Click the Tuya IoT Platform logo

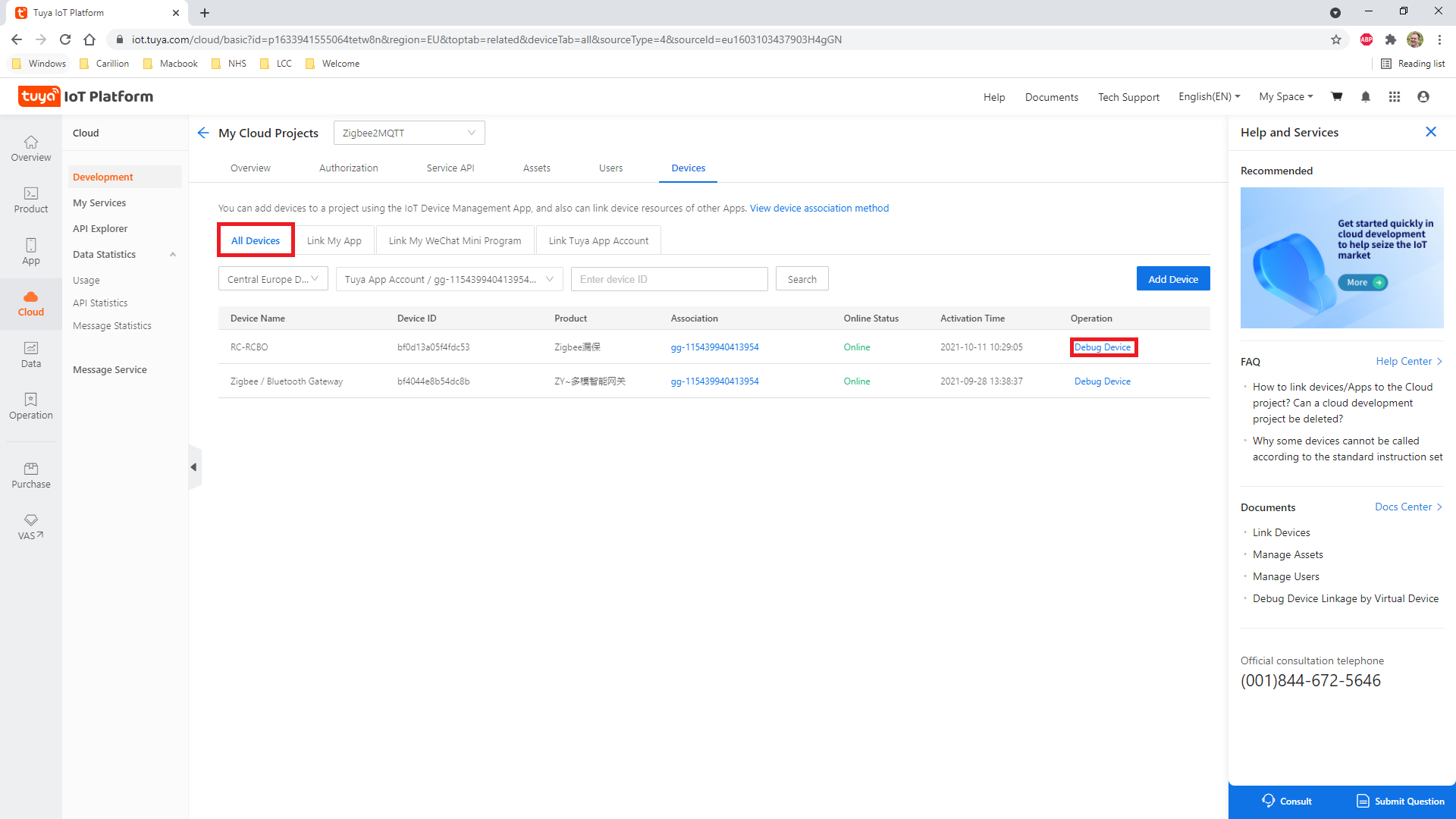[86, 96]
